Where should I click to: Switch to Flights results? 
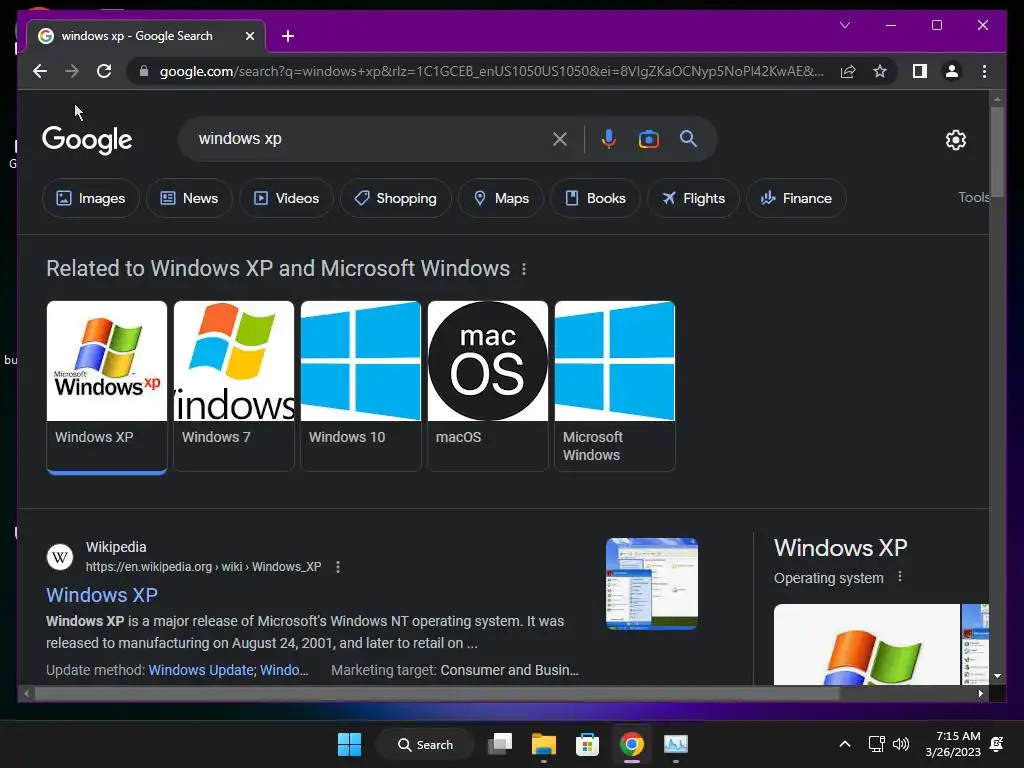click(x=693, y=198)
